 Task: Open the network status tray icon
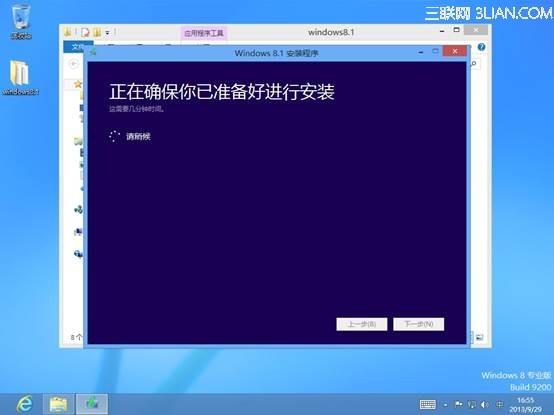(x=472, y=404)
